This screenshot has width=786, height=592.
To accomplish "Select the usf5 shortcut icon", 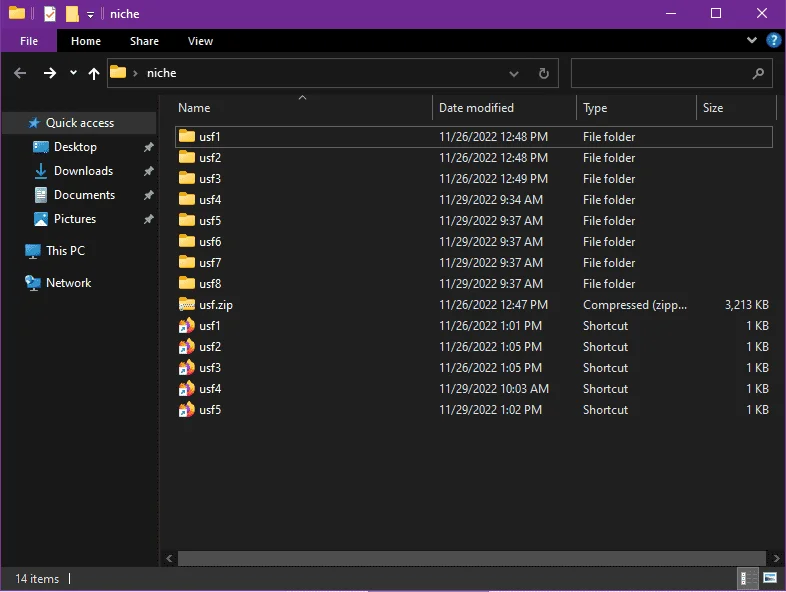I will pos(186,410).
